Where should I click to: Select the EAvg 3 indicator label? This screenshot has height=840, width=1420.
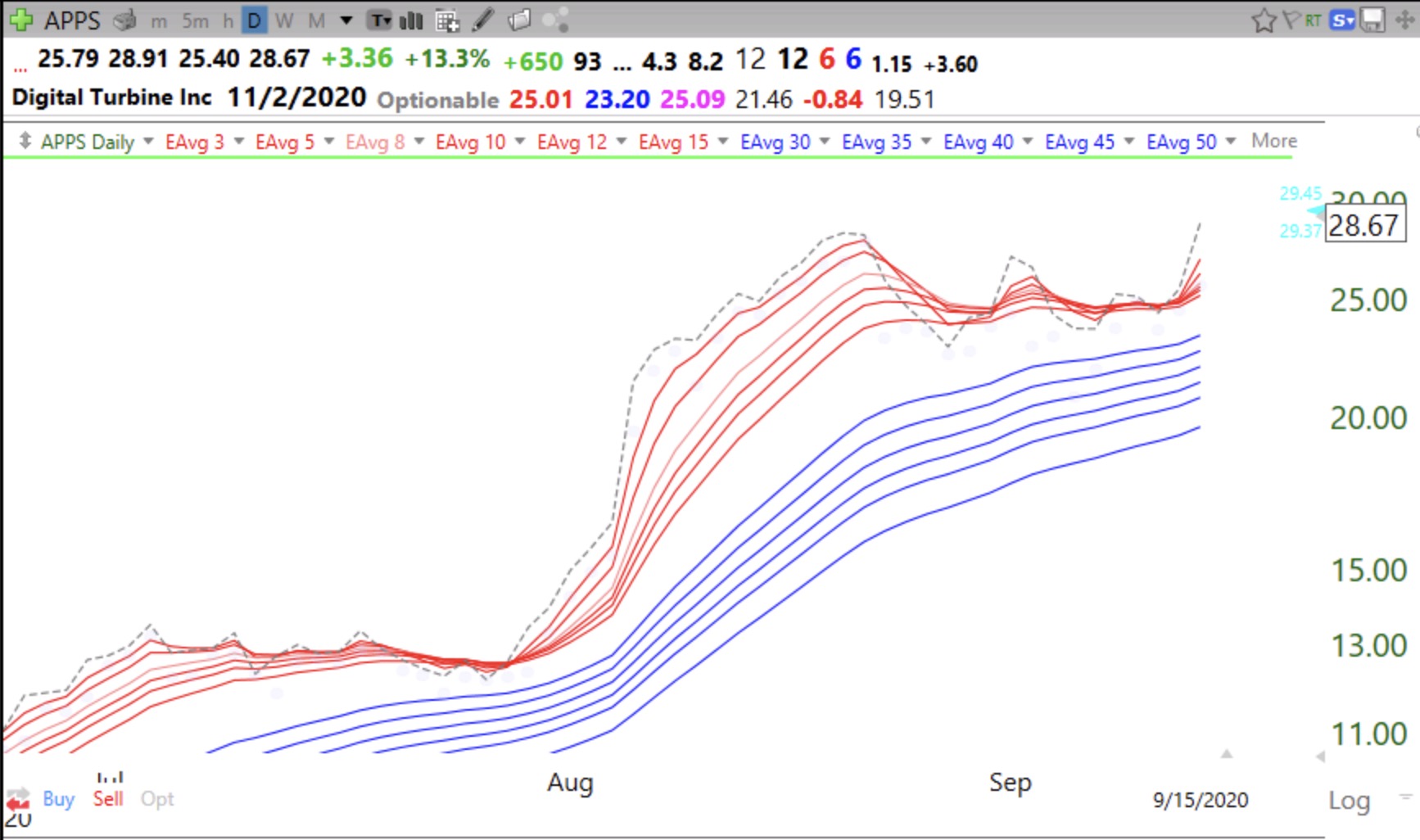195,142
